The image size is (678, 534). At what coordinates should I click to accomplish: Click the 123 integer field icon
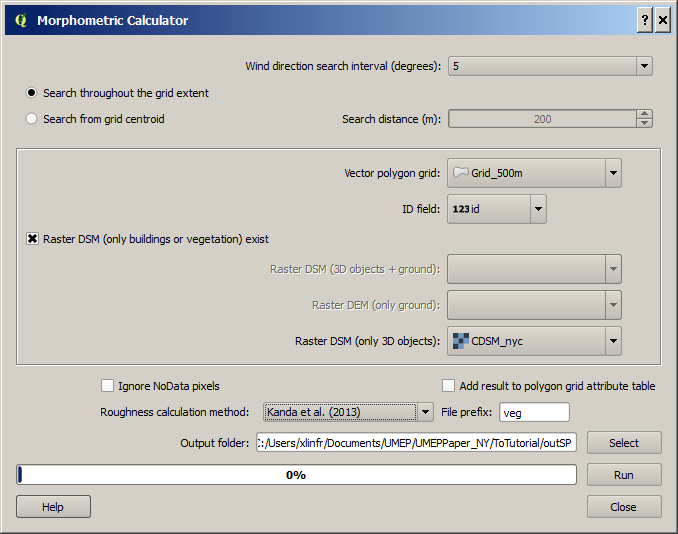pos(461,209)
